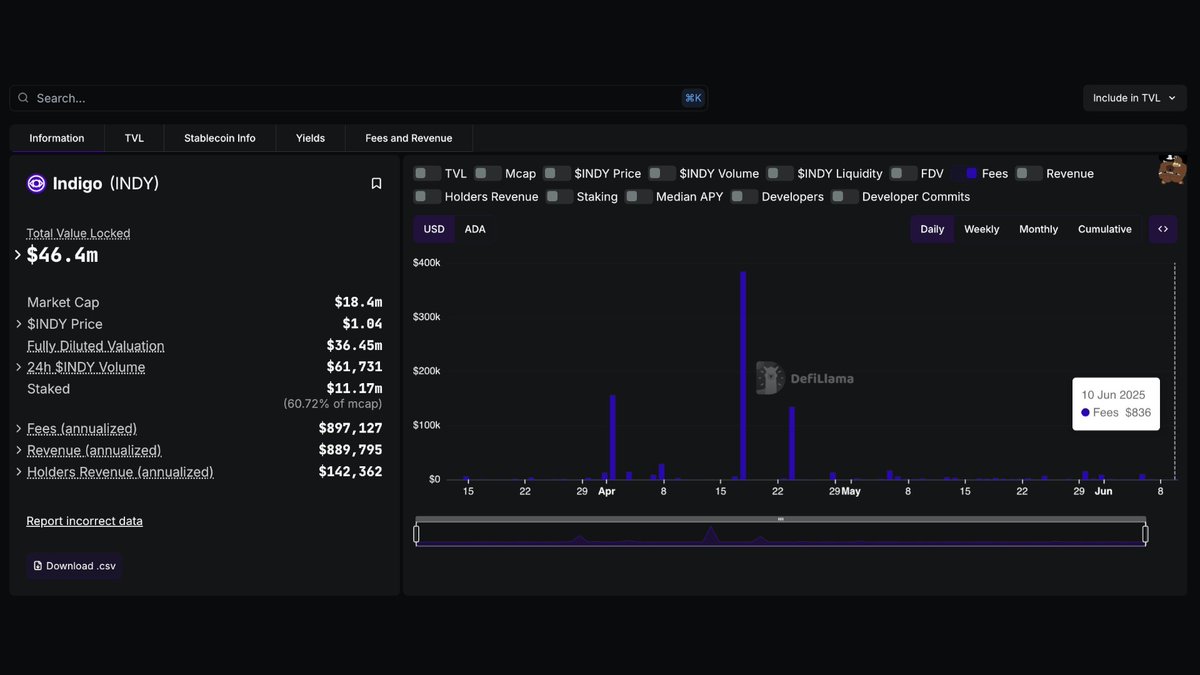Click the Staked value $11.17m
This screenshot has width=1200, height=675.
click(354, 389)
